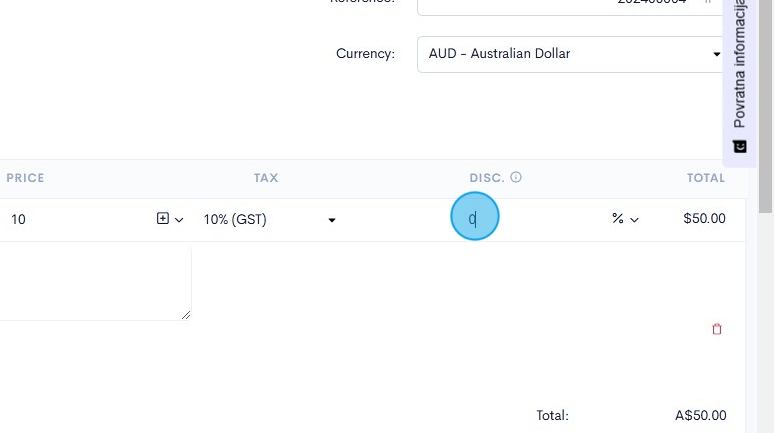Open the 10% (GST) tax dropdown
The image size is (774, 433).
pos(268,220)
